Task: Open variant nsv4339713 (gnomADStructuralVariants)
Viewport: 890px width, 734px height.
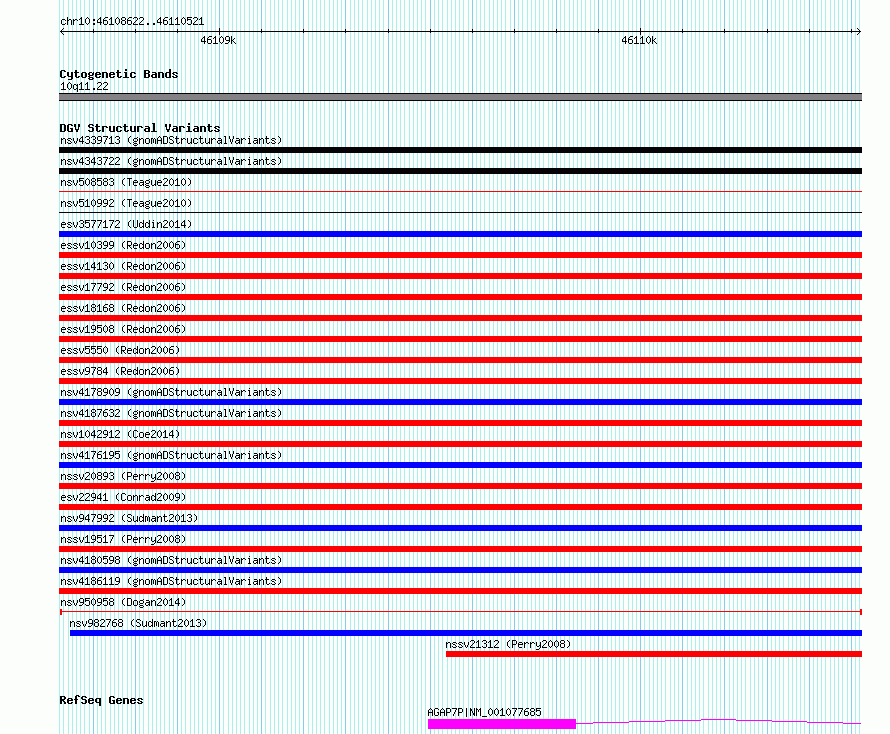Action: click(x=171, y=140)
